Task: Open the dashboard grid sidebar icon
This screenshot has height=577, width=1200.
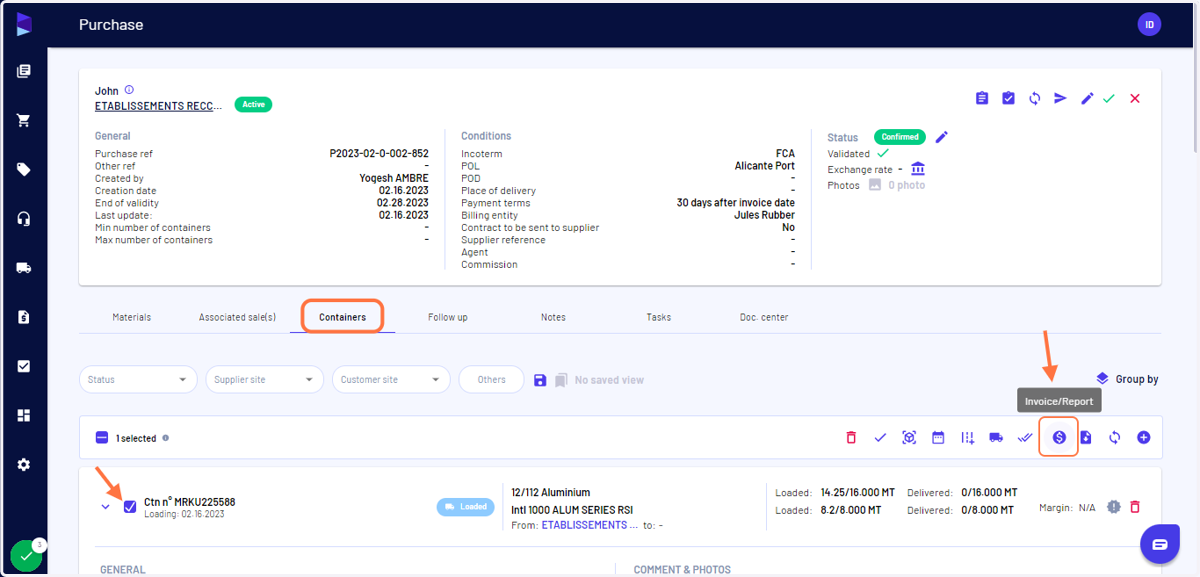Action: point(24,415)
